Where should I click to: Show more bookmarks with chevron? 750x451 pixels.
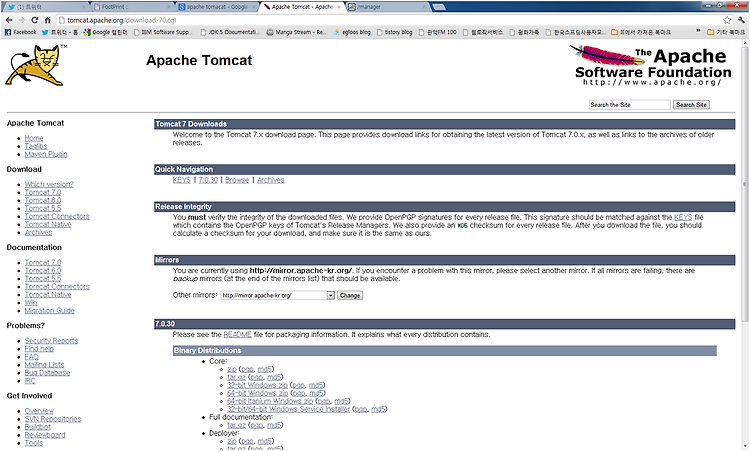(x=698, y=32)
